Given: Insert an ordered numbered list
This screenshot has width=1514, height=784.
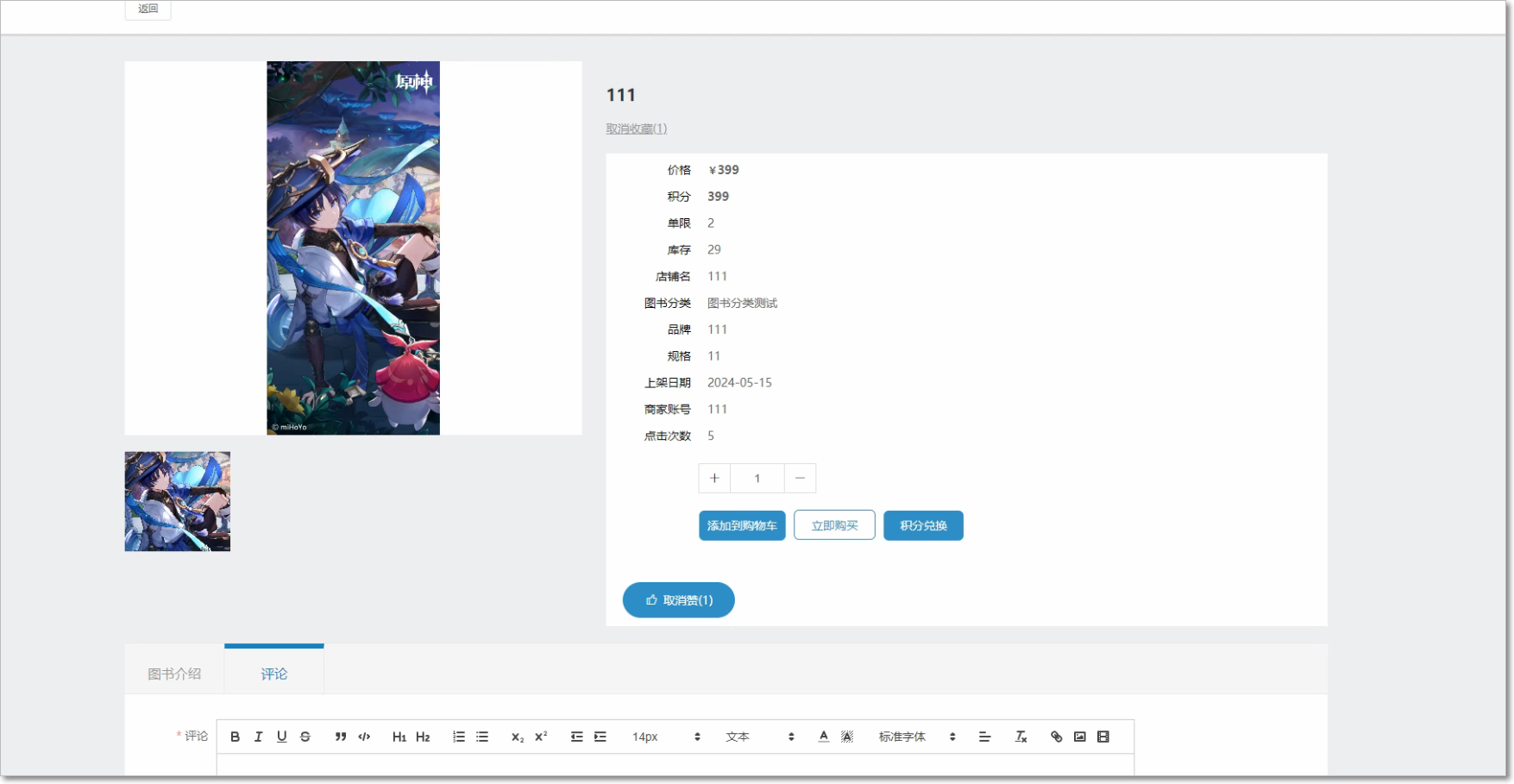Looking at the screenshot, I should tap(459, 737).
